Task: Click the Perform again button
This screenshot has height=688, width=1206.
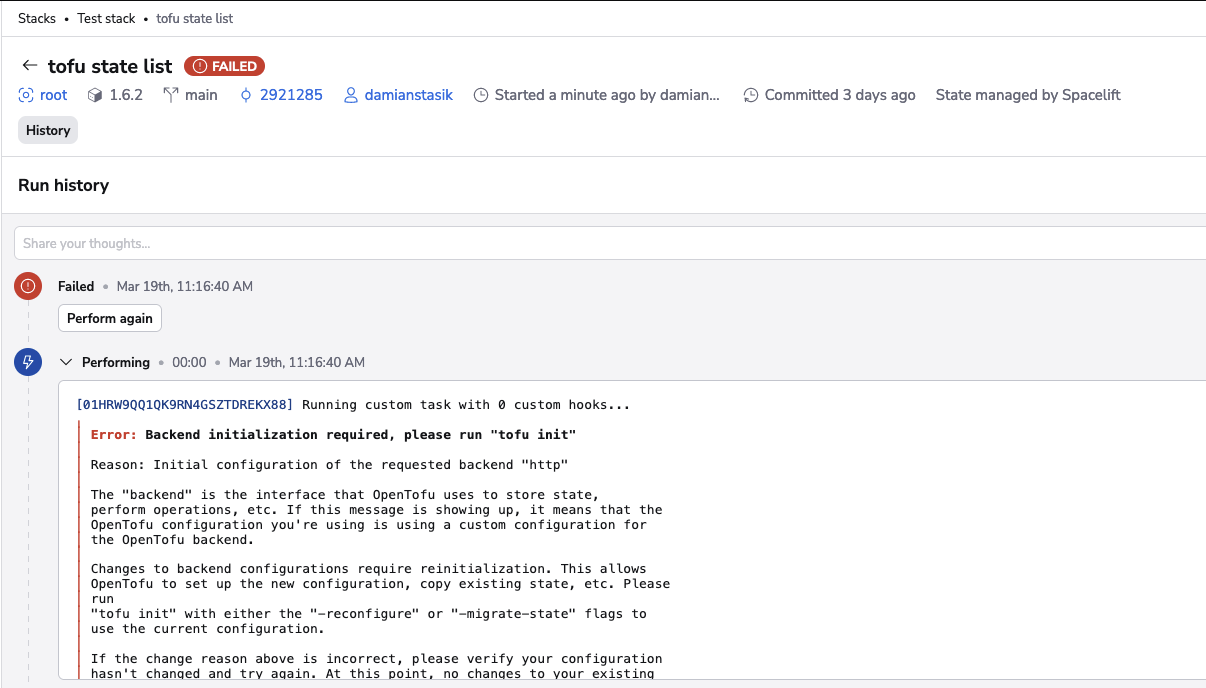Action: (110, 318)
